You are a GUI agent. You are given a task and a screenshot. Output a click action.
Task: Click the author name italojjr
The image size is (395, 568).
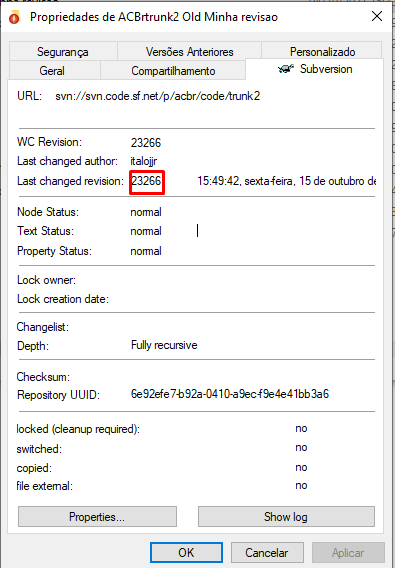click(x=144, y=161)
